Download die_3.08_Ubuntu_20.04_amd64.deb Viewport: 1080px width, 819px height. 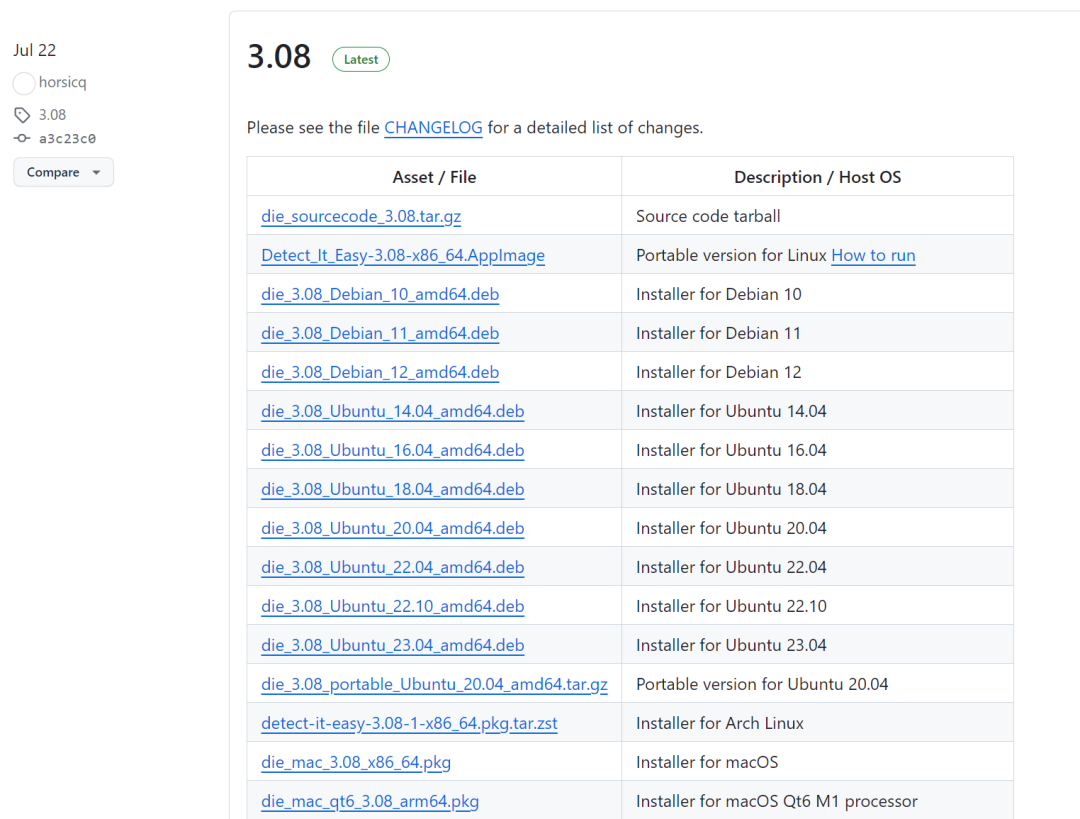pos(393,528)
